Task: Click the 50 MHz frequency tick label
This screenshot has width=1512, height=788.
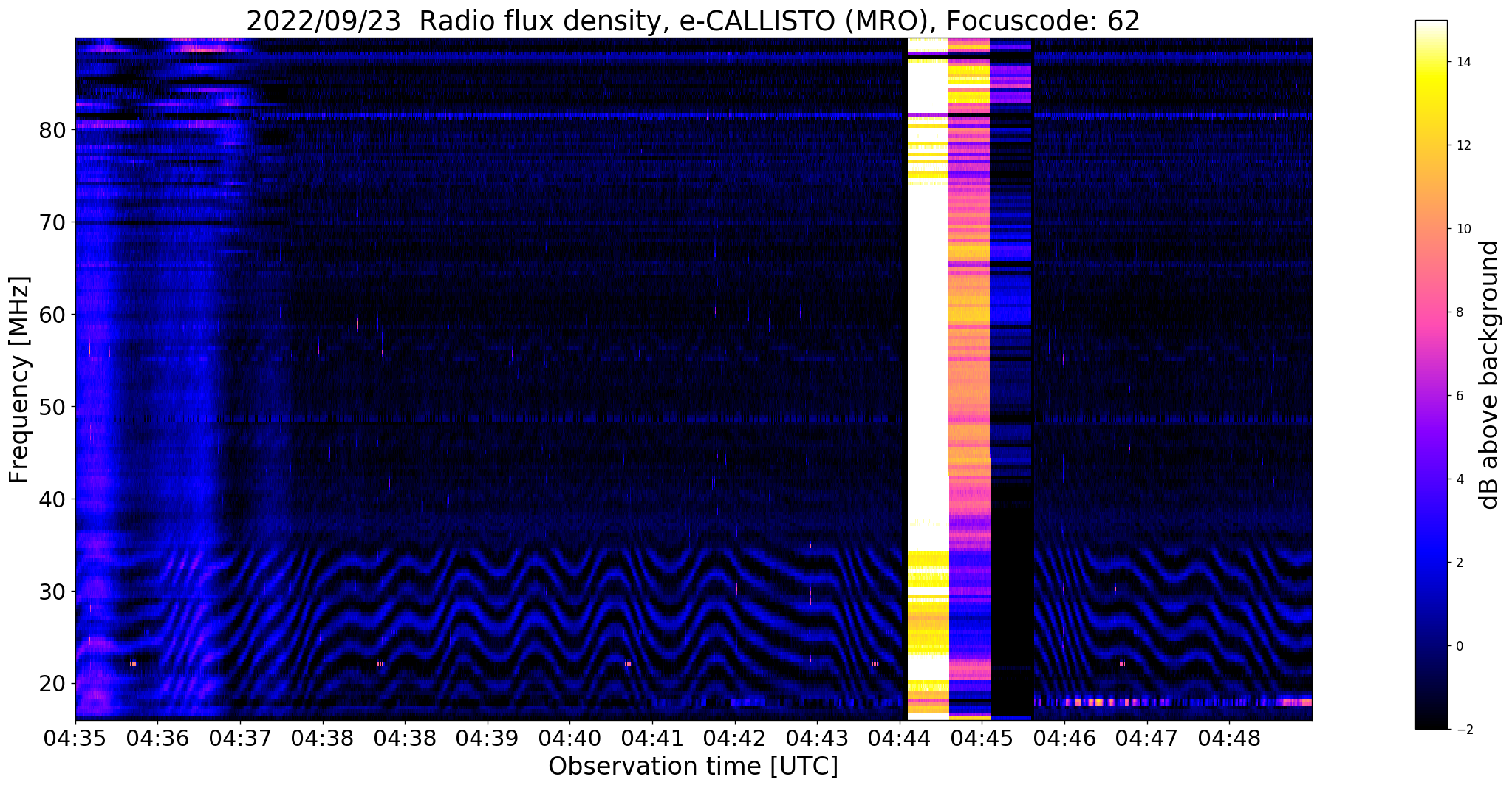Action: click(x=52, y=408)
